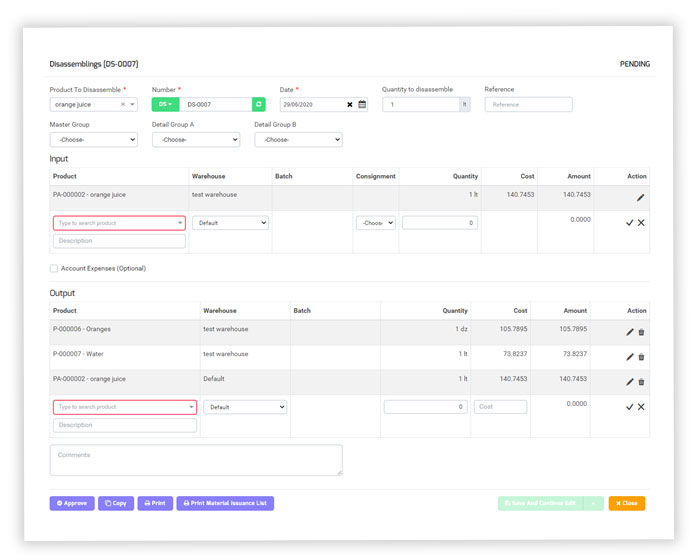Viewport: 699px width, 560px height.
Task: Enable Account Expenses (Optional) checkbox
Action: (54, 268)
